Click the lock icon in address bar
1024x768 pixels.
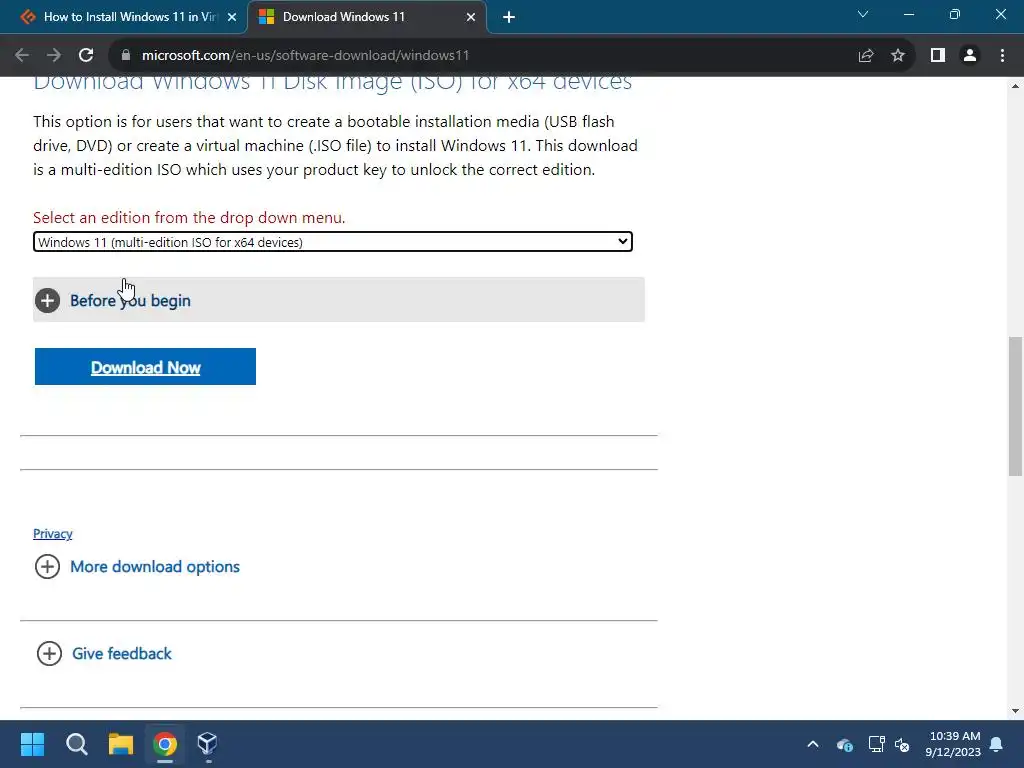point(126,56)
